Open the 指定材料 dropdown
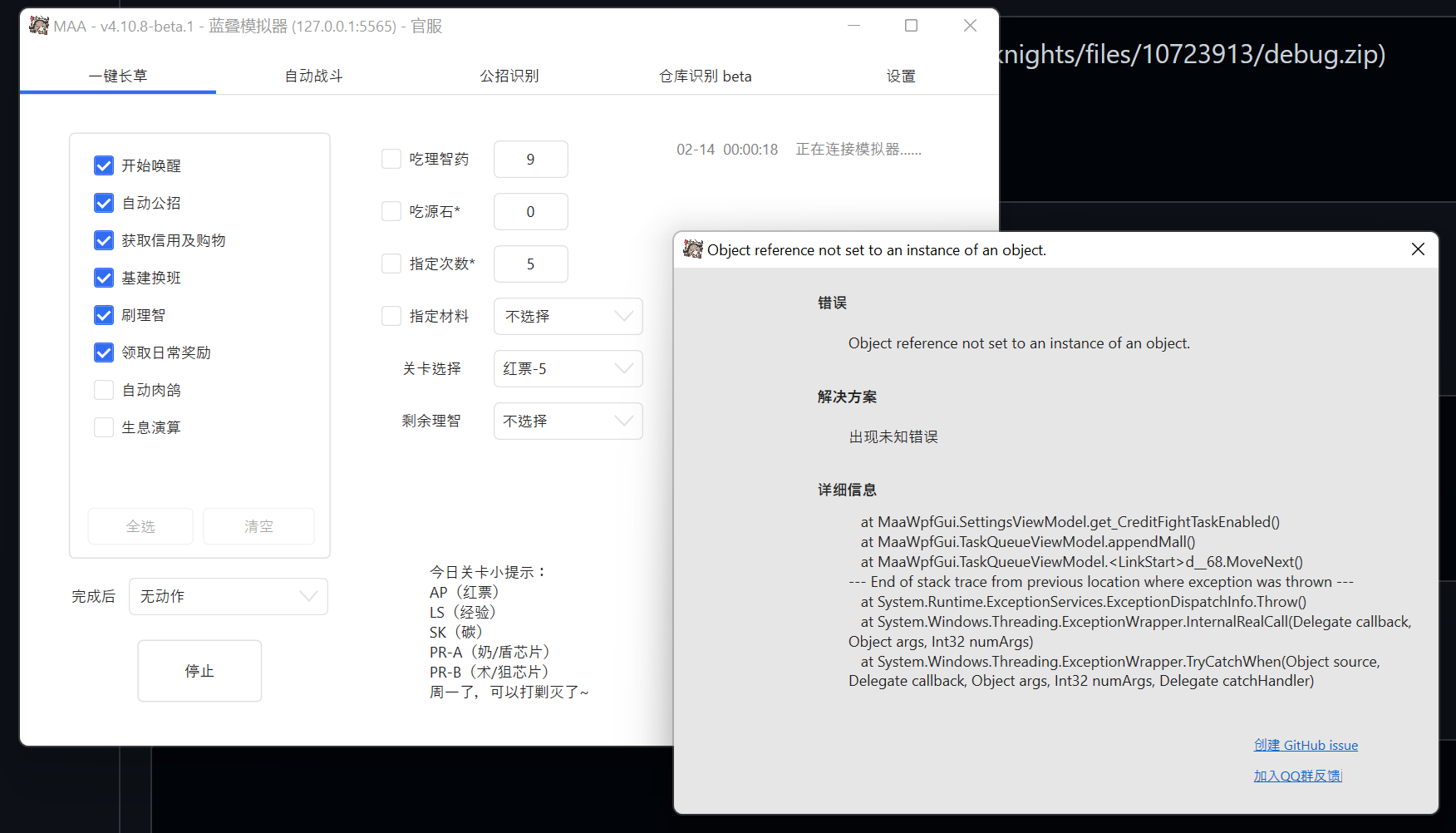 click(568, 316)
